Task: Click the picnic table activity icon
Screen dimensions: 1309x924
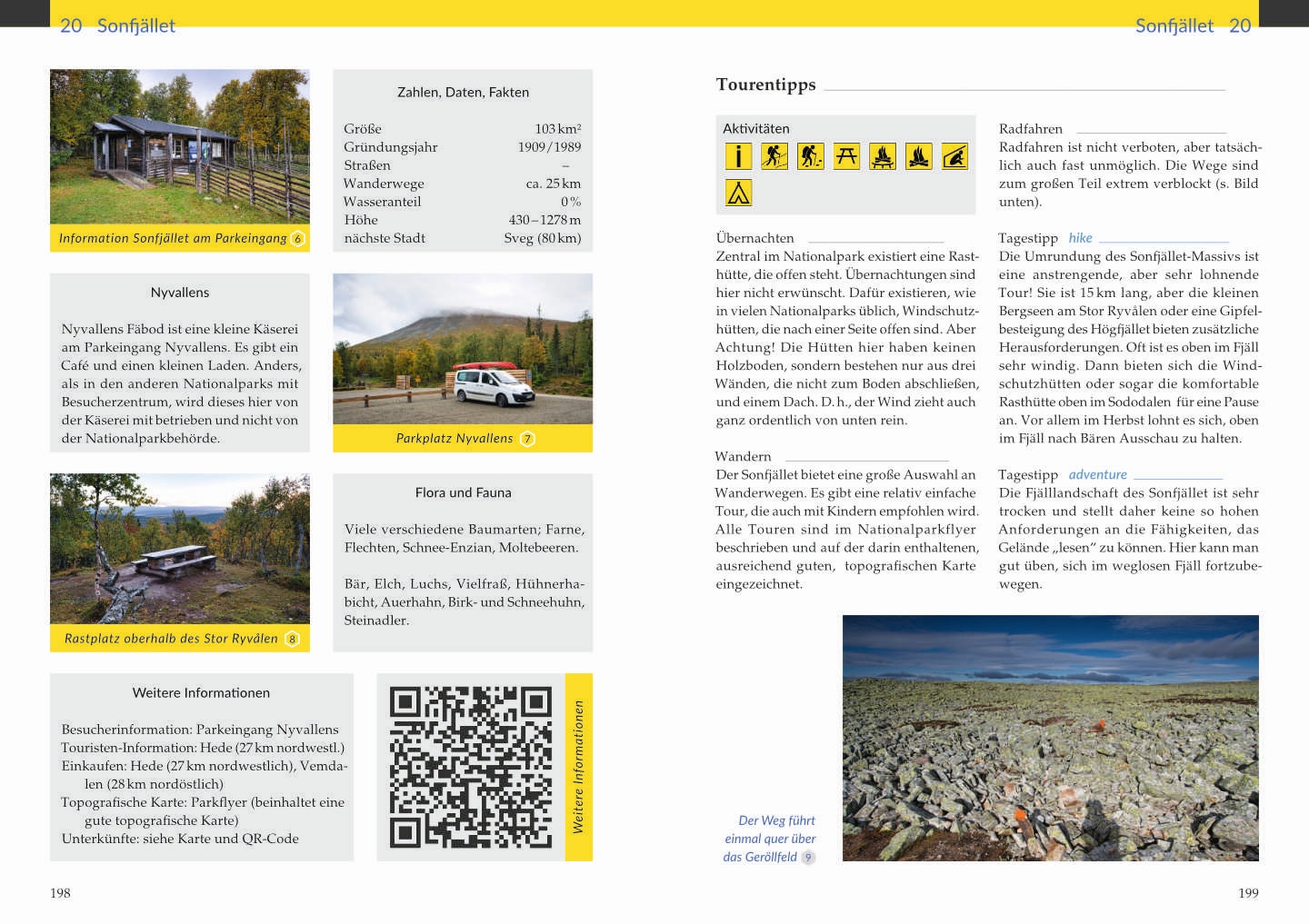Action: pyautogui.click(x=846, y=156)
